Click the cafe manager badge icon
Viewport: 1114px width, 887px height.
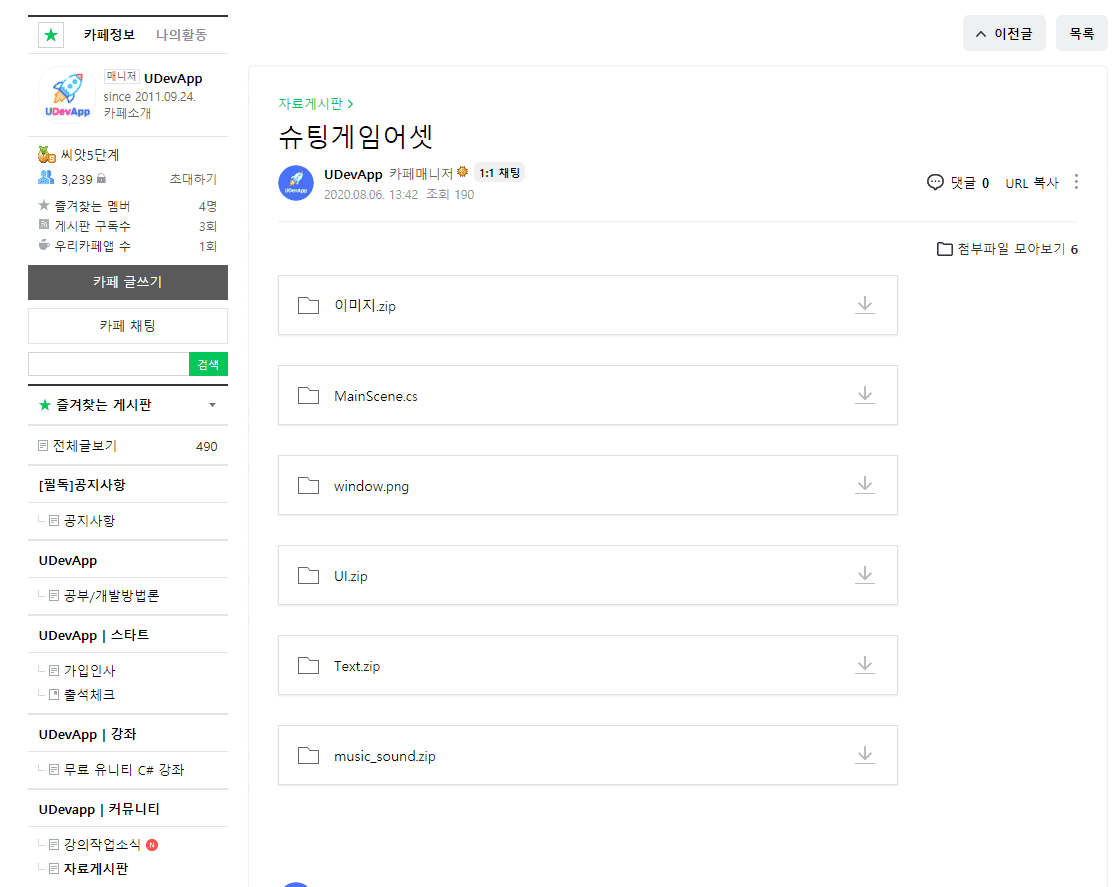coord(463,172)
